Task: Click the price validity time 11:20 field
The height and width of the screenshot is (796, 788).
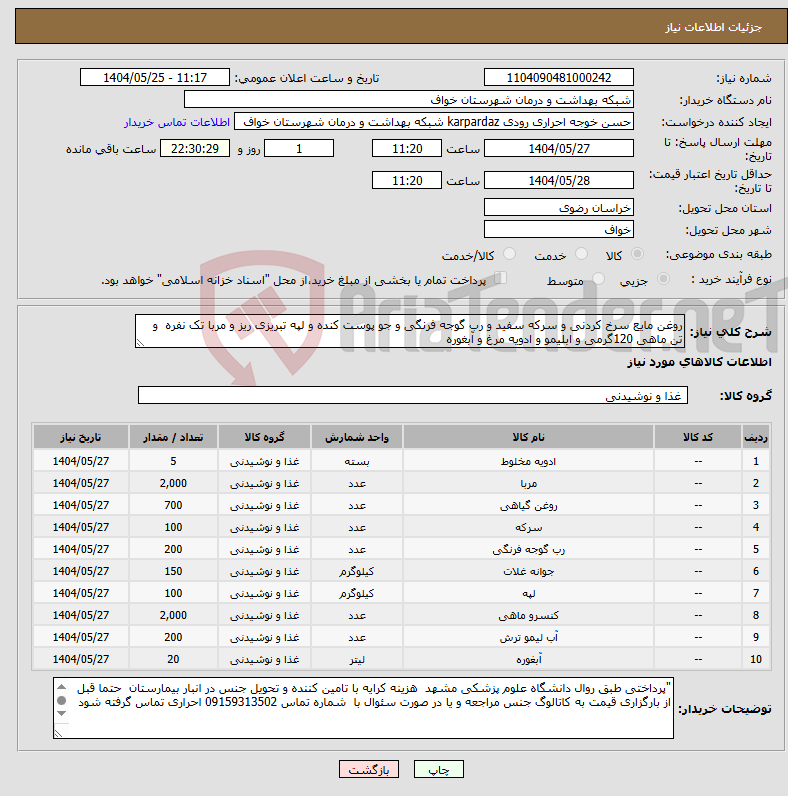Action: tap(407, 180)
